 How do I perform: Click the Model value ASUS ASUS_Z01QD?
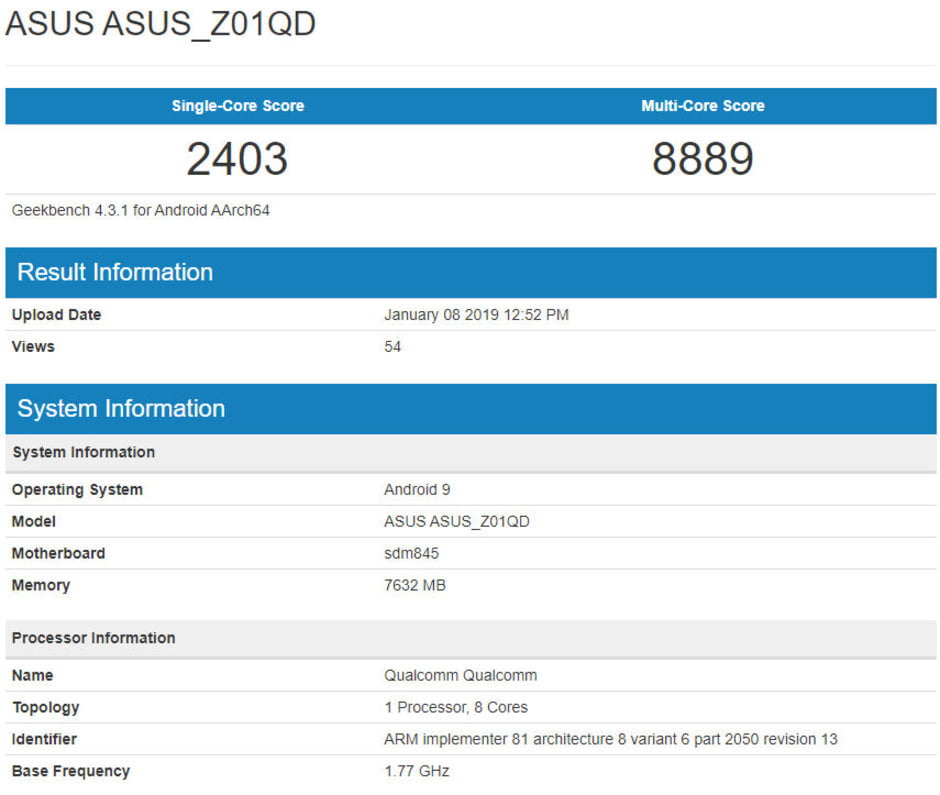point(457,521)
